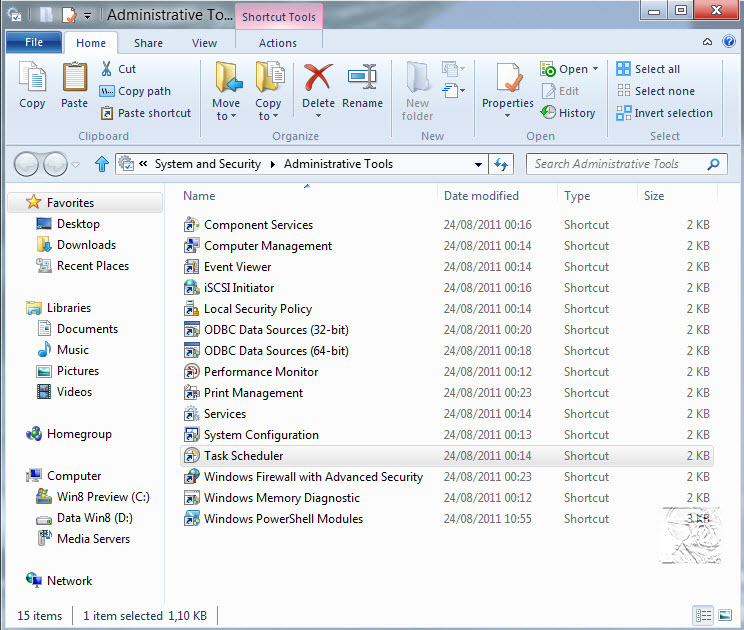Switch to the Share ribbon tab

coord(148,43)
